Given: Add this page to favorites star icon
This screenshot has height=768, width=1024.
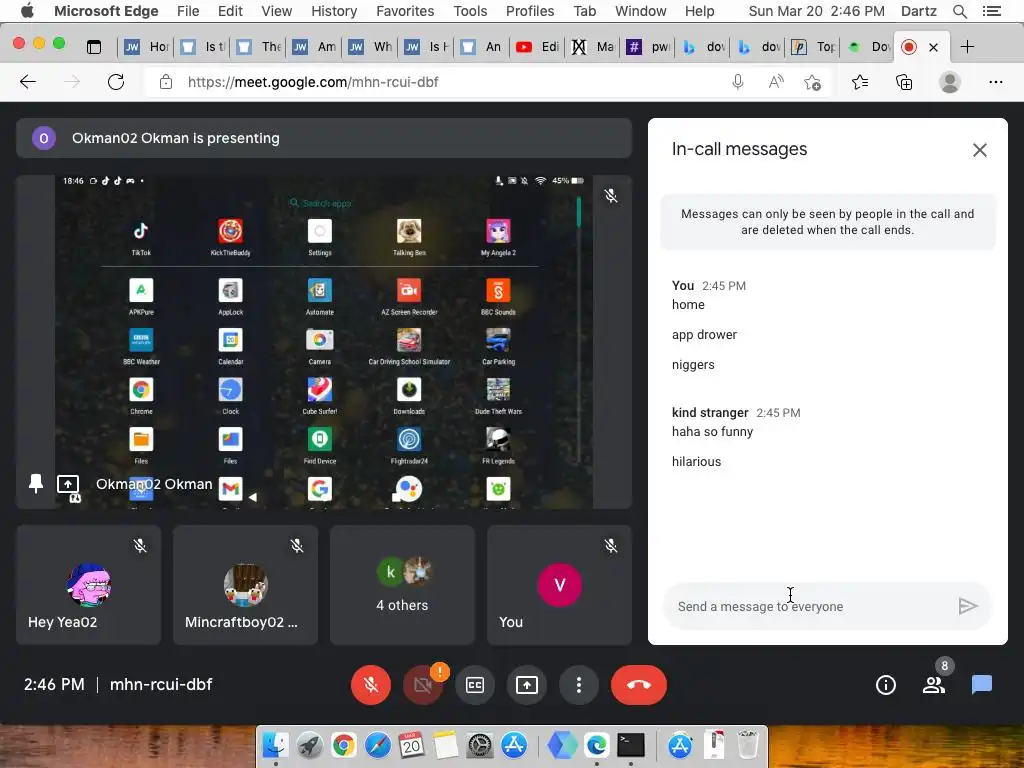Looking at the screenshot, I should tap(812, 82).
